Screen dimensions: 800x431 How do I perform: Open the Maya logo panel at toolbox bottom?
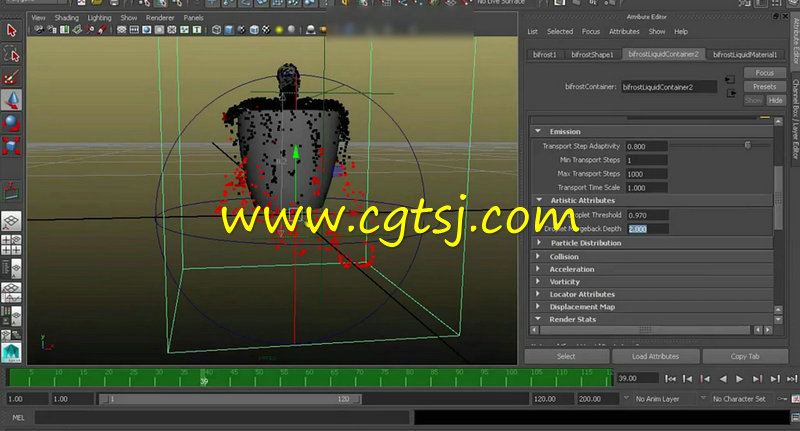[x=11, y=352]
